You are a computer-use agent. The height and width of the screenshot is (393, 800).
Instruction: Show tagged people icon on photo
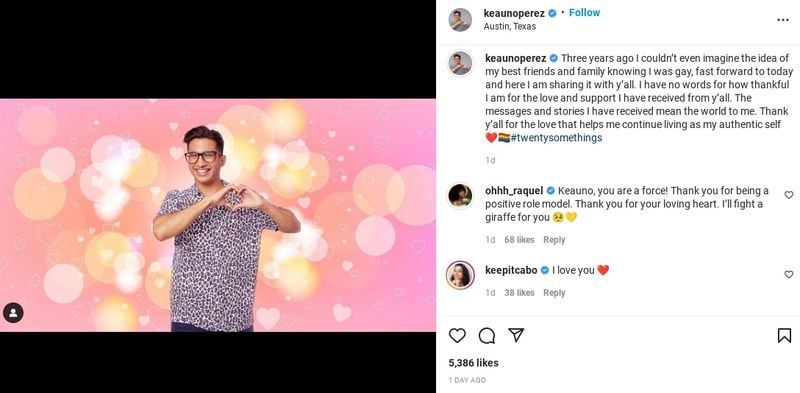tap(13, 313)
